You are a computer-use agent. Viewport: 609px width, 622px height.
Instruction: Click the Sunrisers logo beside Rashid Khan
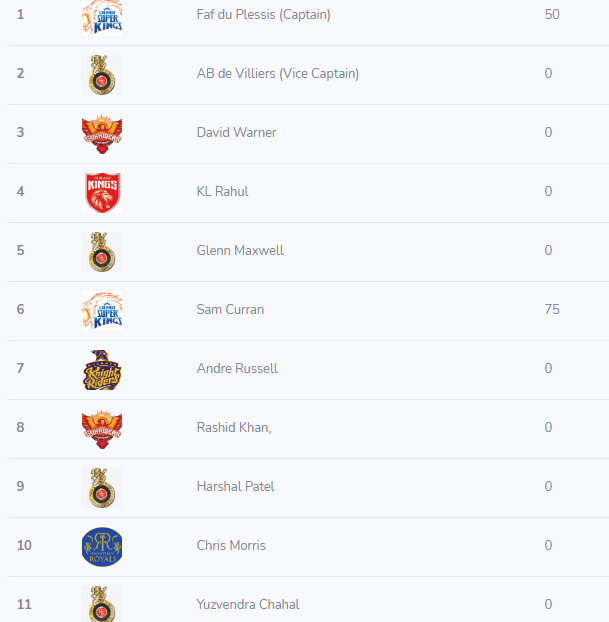click(102, 429)
